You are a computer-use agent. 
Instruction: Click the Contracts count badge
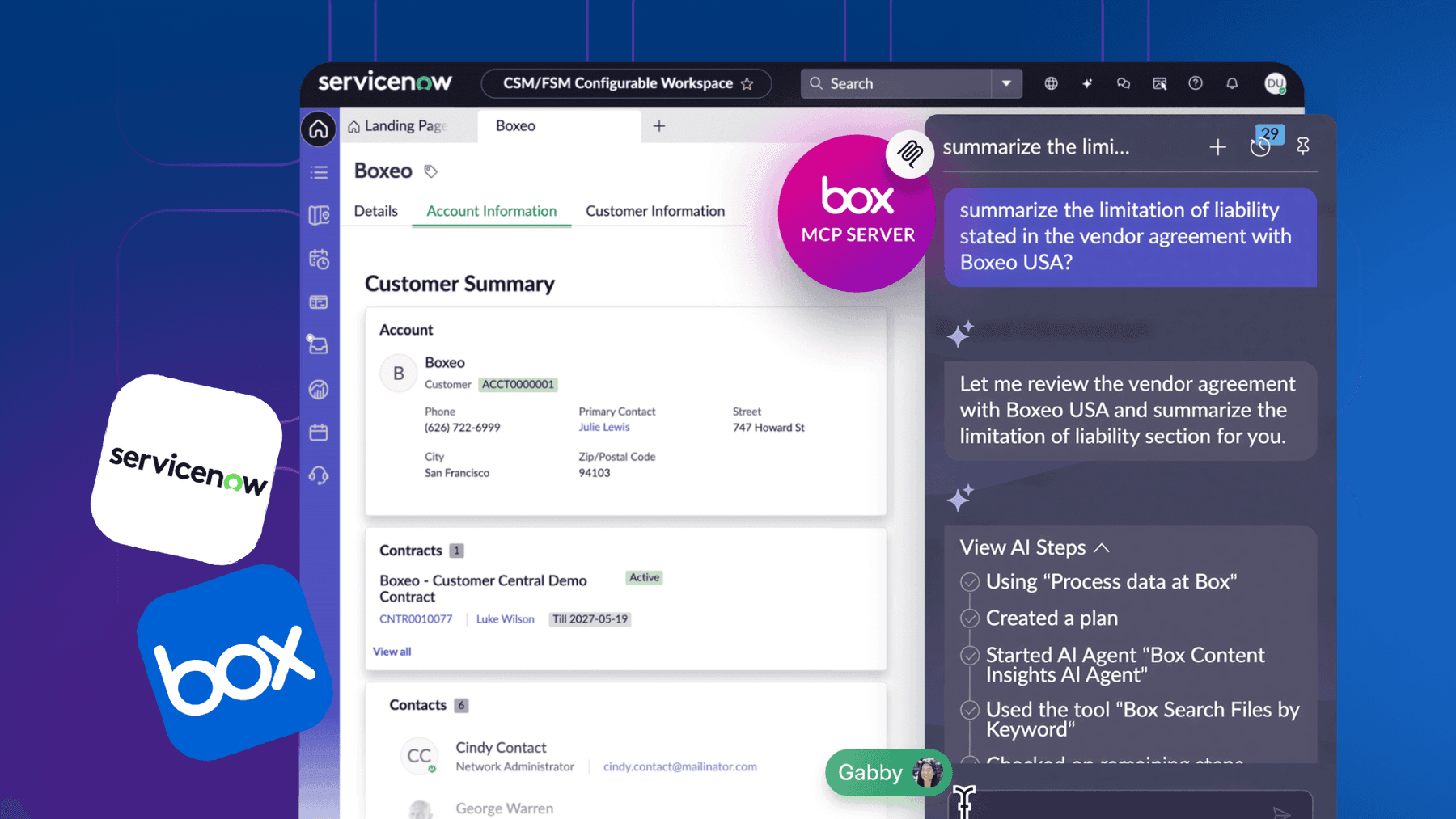pos(456,551)
